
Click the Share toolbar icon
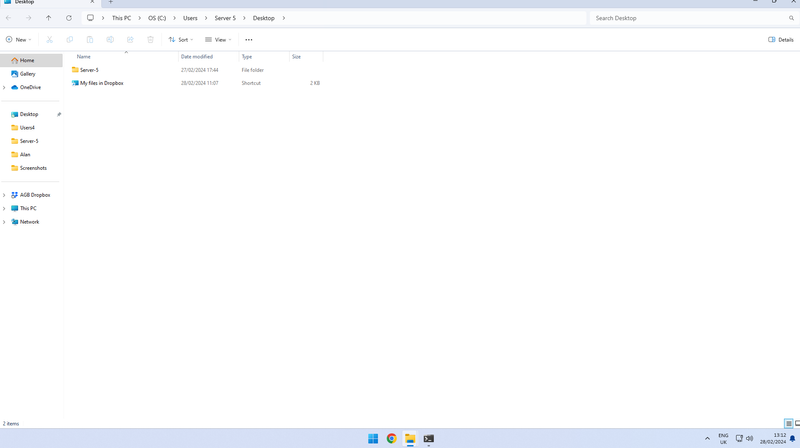tap(130, 39)
